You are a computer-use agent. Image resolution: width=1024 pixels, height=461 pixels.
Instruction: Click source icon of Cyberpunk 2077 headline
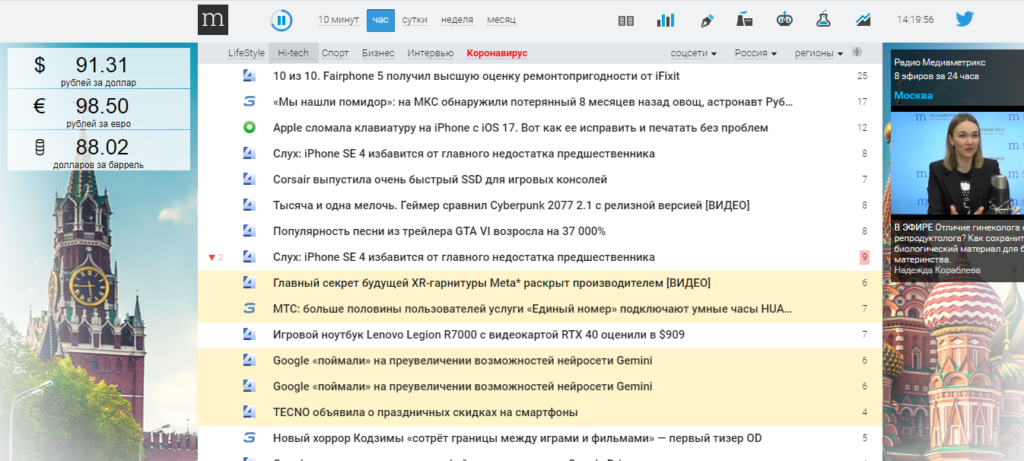249,206
